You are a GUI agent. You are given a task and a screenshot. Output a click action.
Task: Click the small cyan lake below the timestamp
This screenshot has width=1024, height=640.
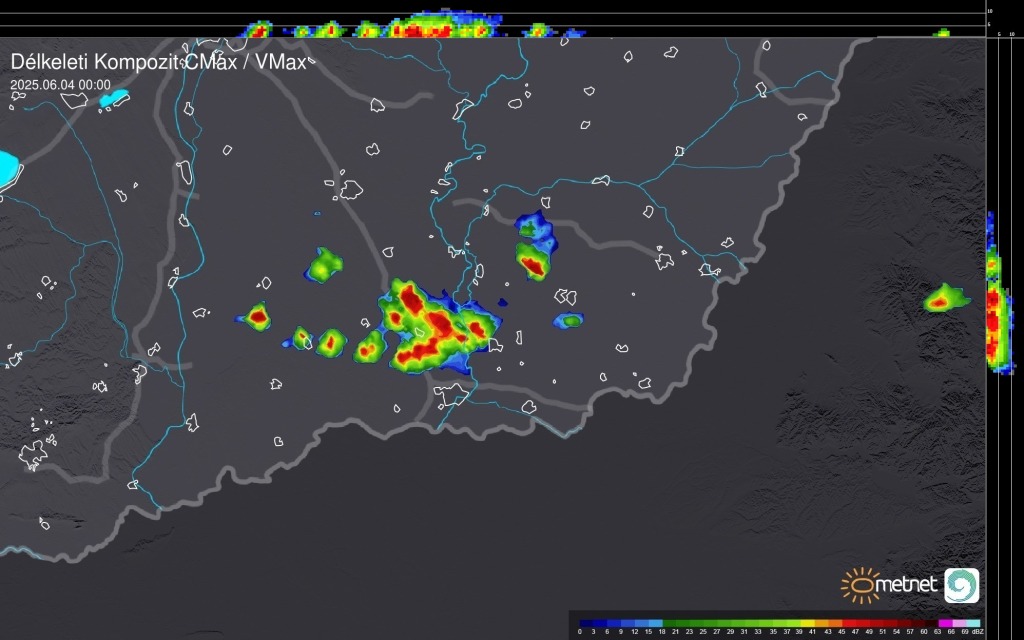(114, 99)
